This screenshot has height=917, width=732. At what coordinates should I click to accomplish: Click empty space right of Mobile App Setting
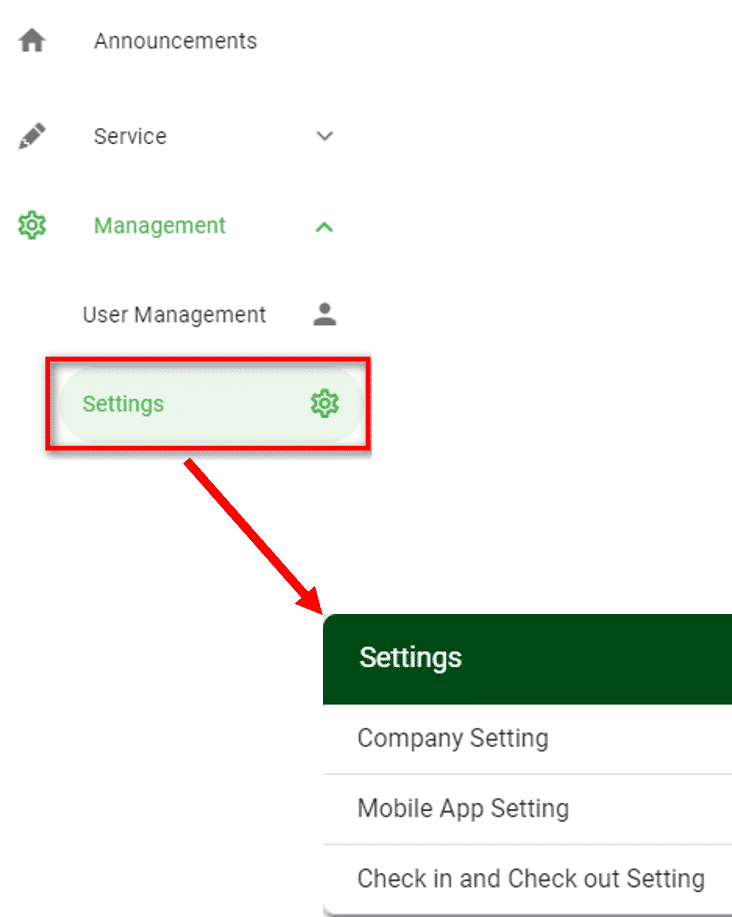click(x=660, y=808)
